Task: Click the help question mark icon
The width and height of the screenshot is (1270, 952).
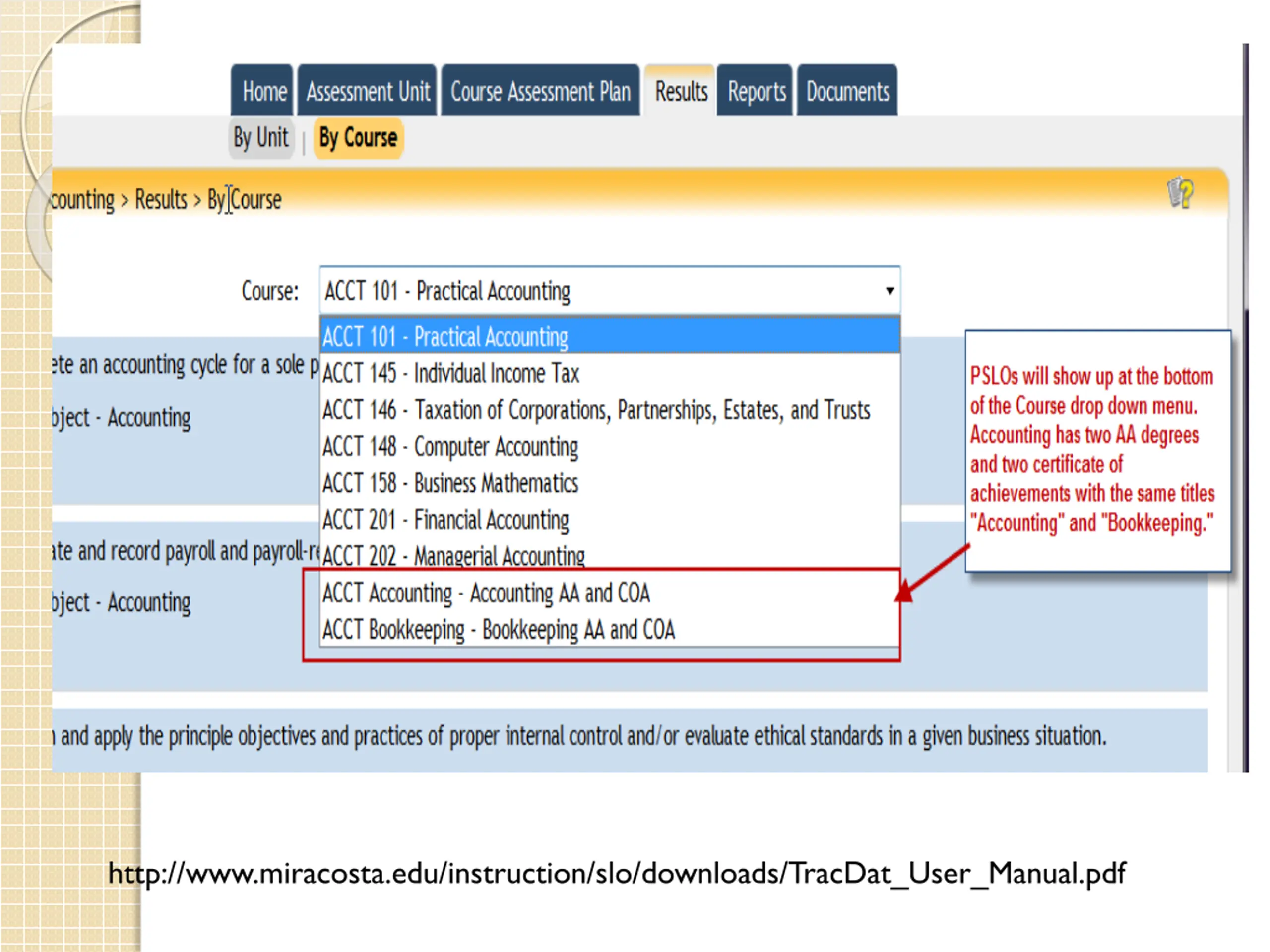Action: click(1180, 193)
